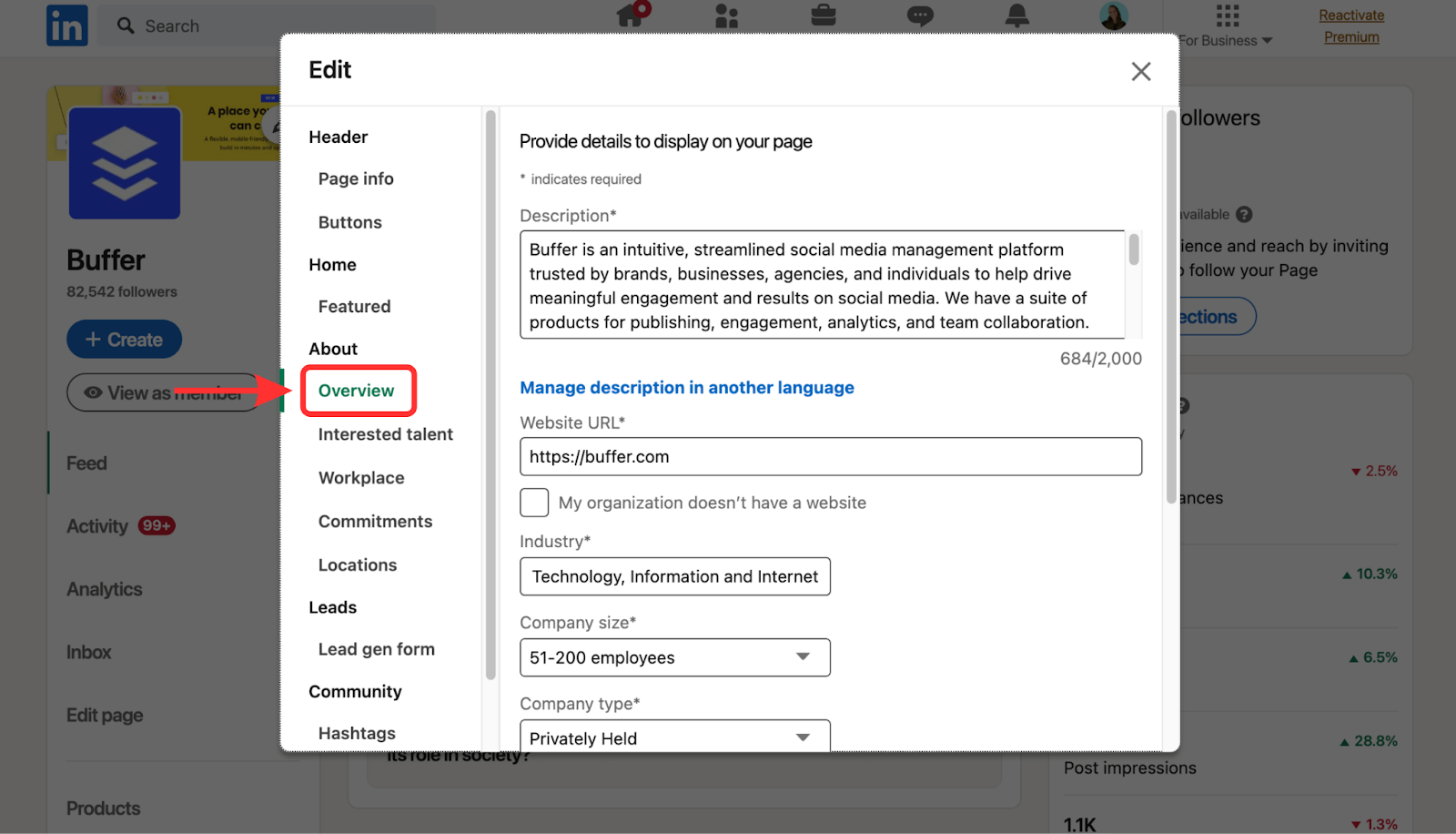Open Edit page in page navigation
This screenshot has height=834, width=1456.
click(105, 716)
